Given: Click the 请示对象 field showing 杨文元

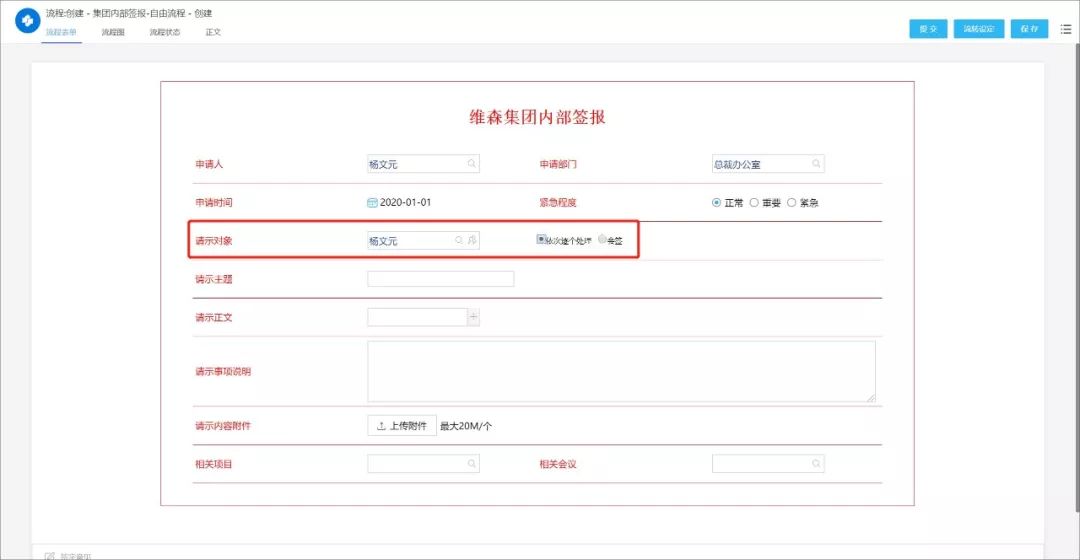Looking at the screenshot, I should pos(423,240).
